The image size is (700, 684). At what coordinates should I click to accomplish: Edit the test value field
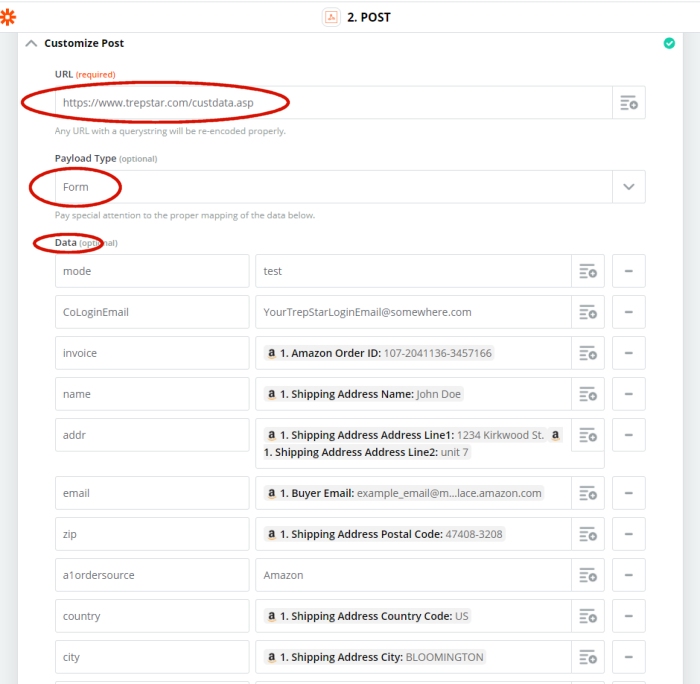(x=413, y=271)
